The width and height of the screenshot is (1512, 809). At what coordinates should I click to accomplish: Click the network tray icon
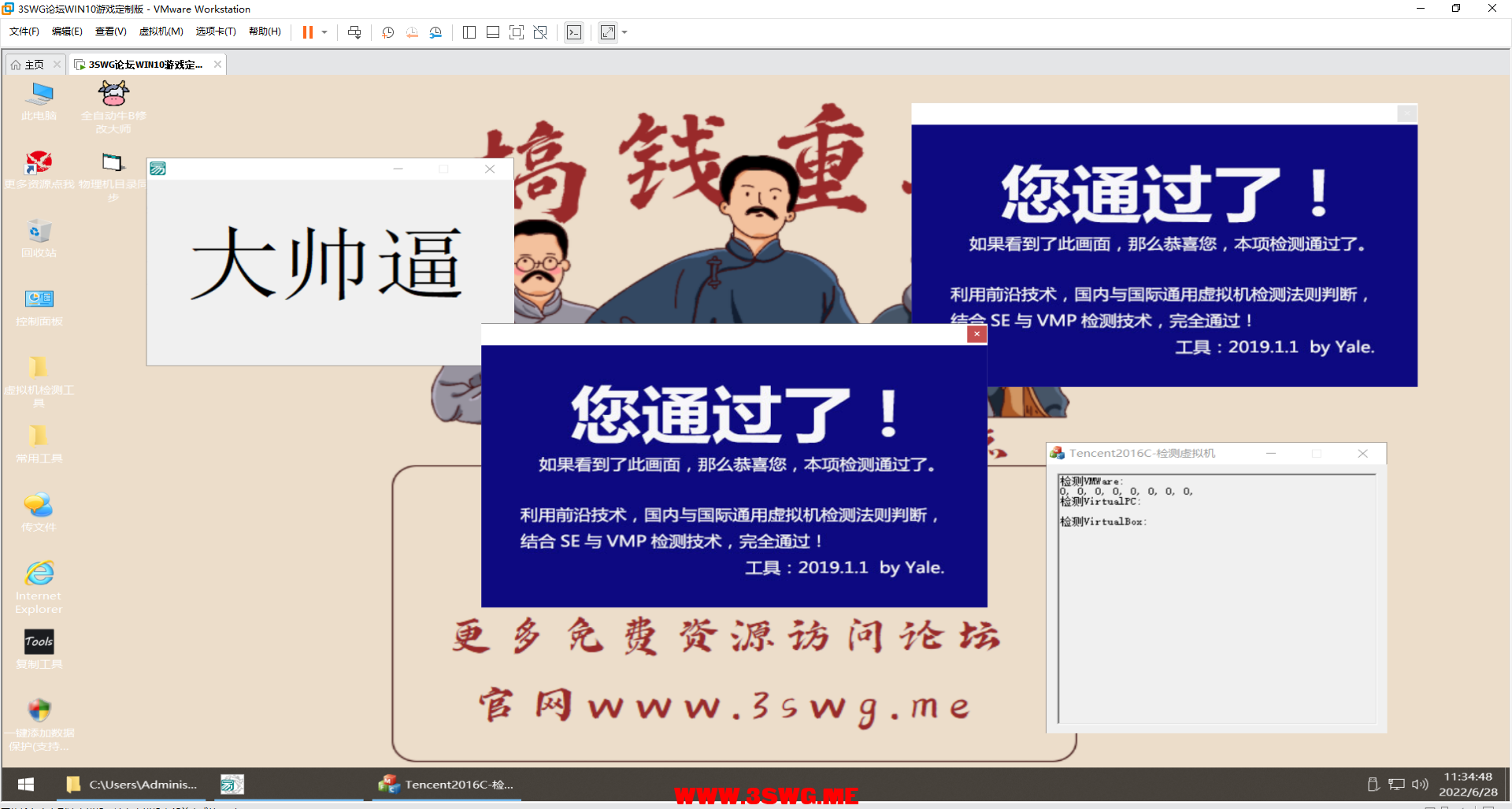(1396, 785)
